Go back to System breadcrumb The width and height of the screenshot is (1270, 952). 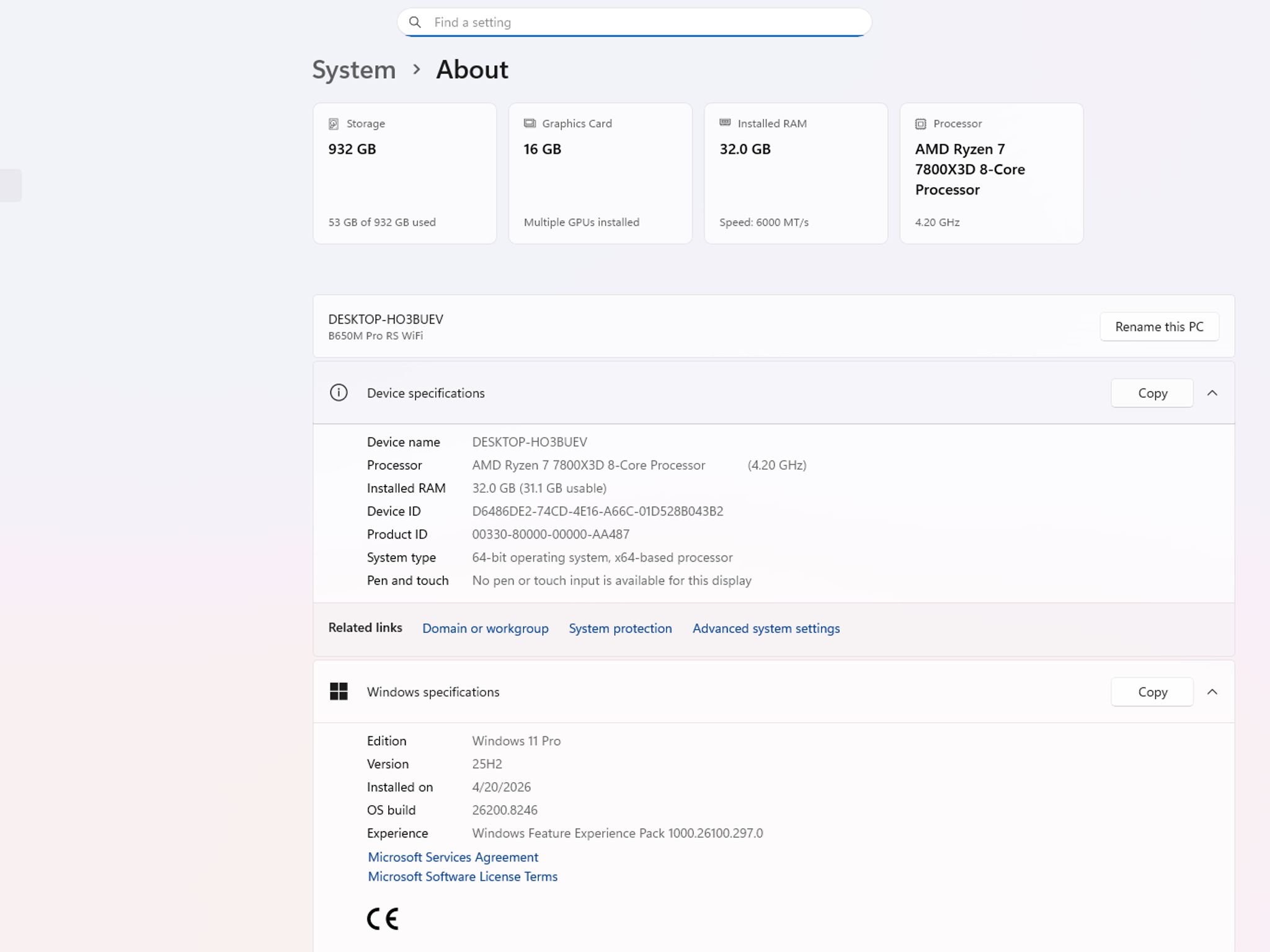coord(353,69)
